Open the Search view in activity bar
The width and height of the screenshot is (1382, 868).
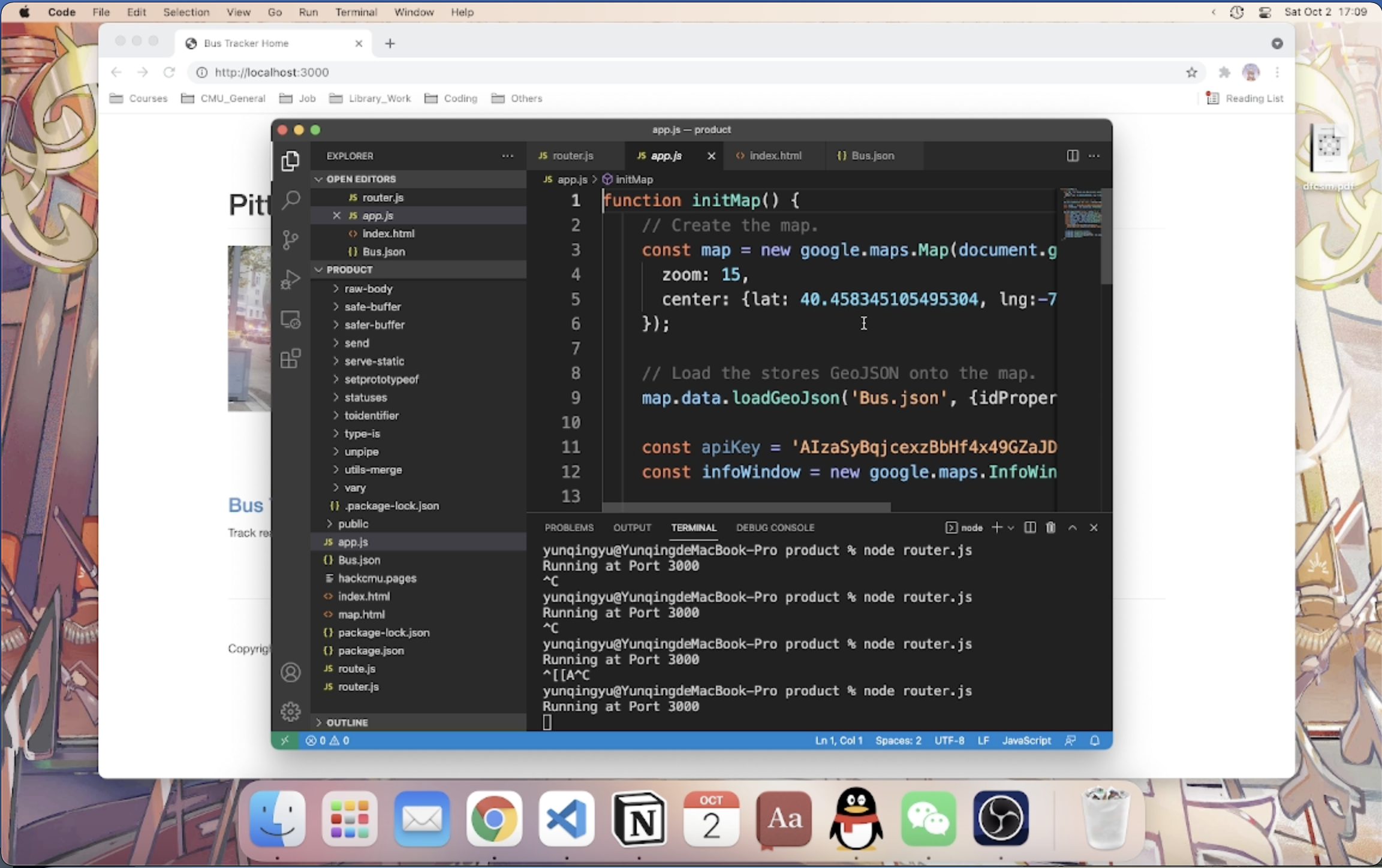click(291, 200)
